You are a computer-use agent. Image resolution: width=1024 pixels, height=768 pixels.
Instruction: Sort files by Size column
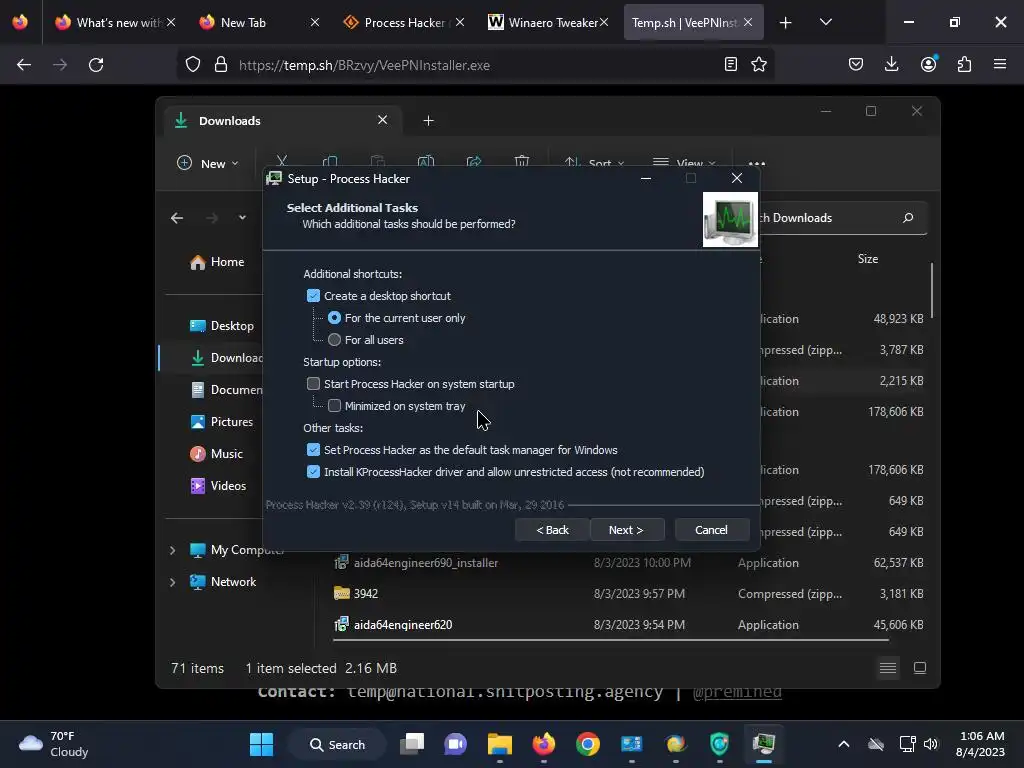[x=867, y=259]
